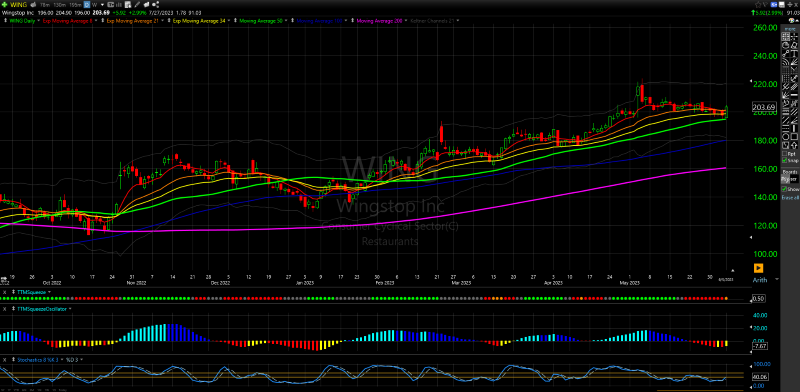Select the vertical line drawing tool
This screenshot has width=800, height=392.
pos(794,128)
